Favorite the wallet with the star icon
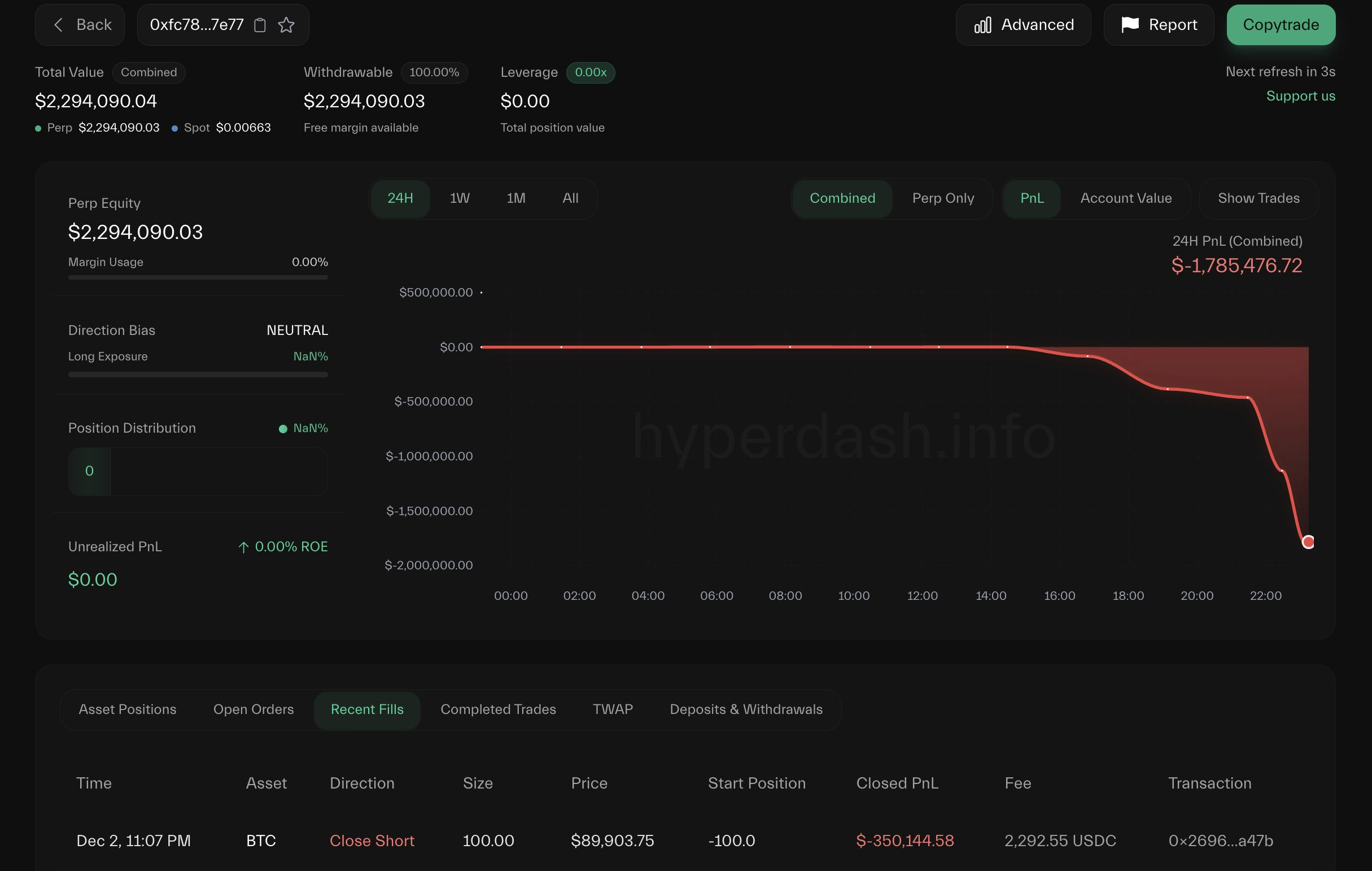Viewport: 1372px width, 871px height. (x=286, y=25)
